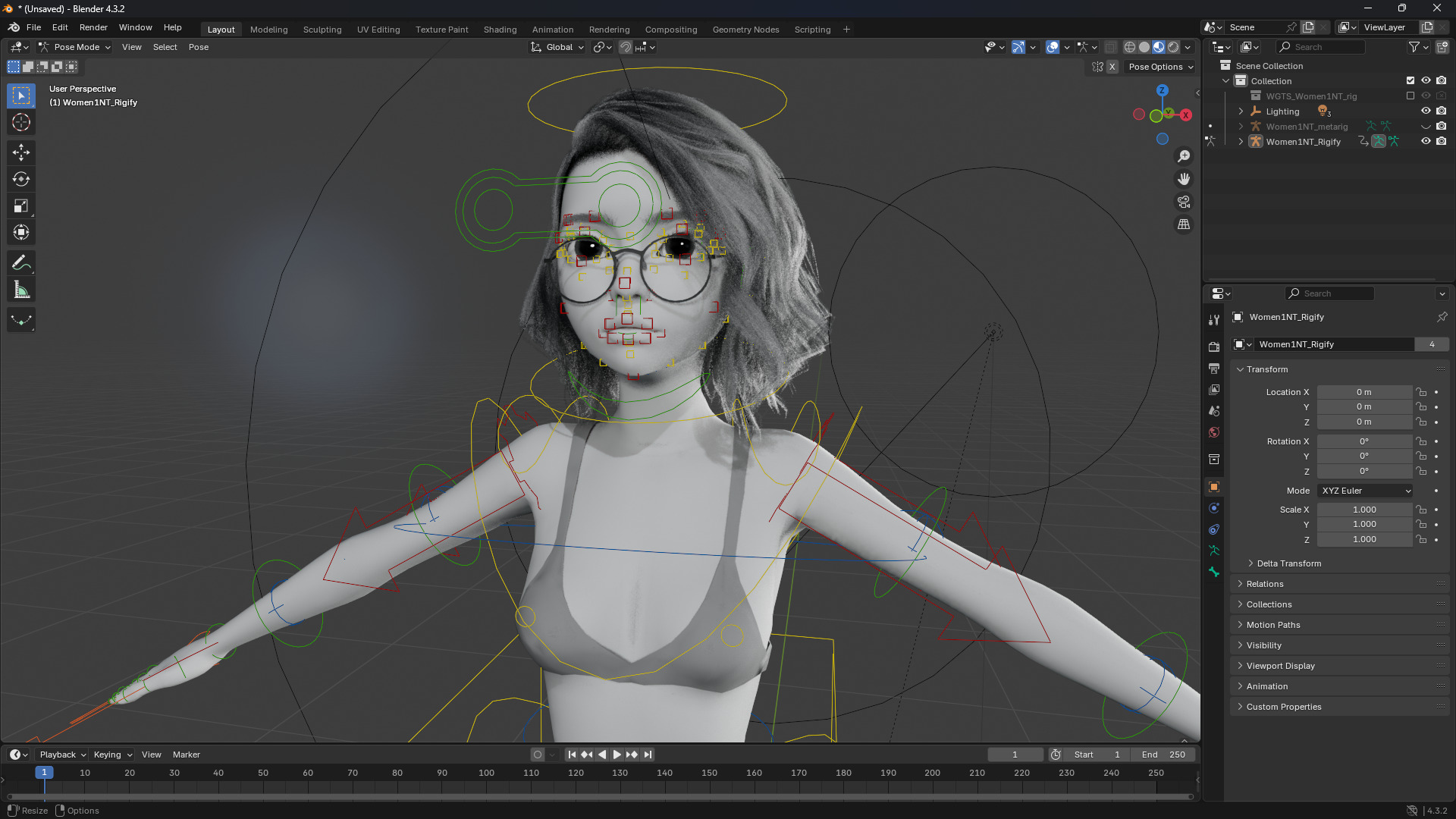Pick the Transform tool
Viewport: 1456px width, 819px height.
[21, 232]
